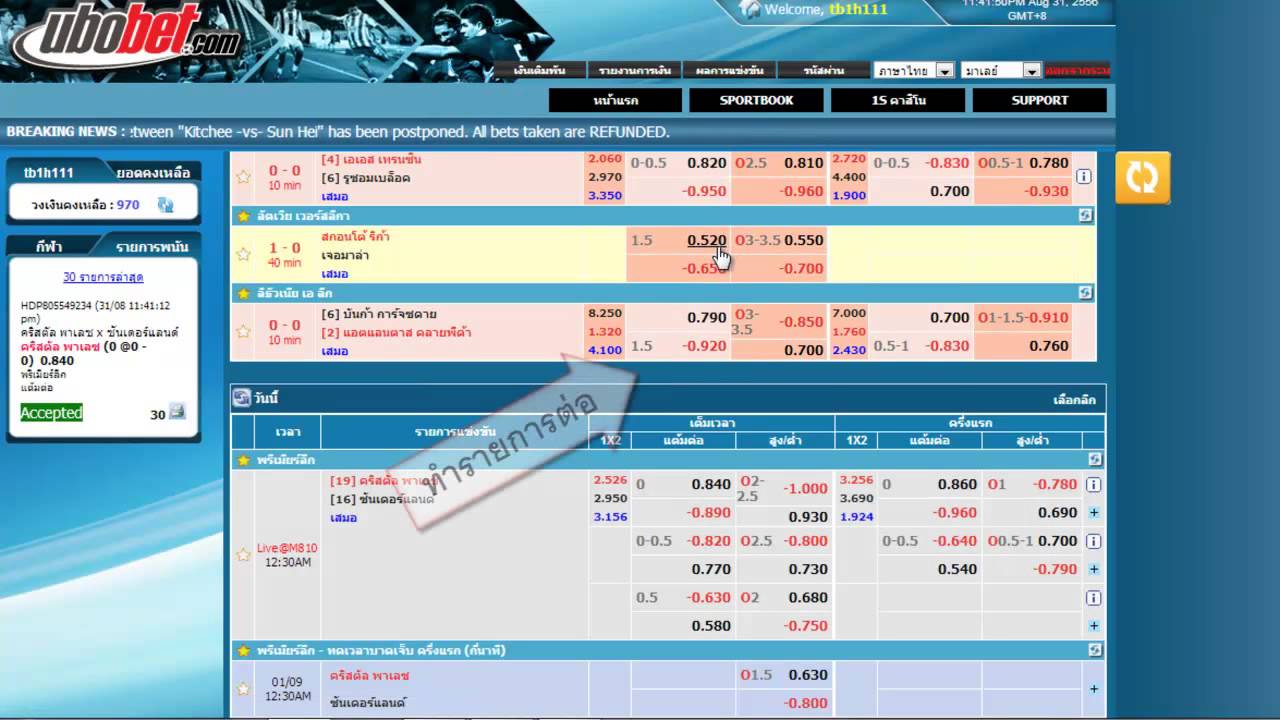Click the orange refresh button at right

(x=1143, y=179)
